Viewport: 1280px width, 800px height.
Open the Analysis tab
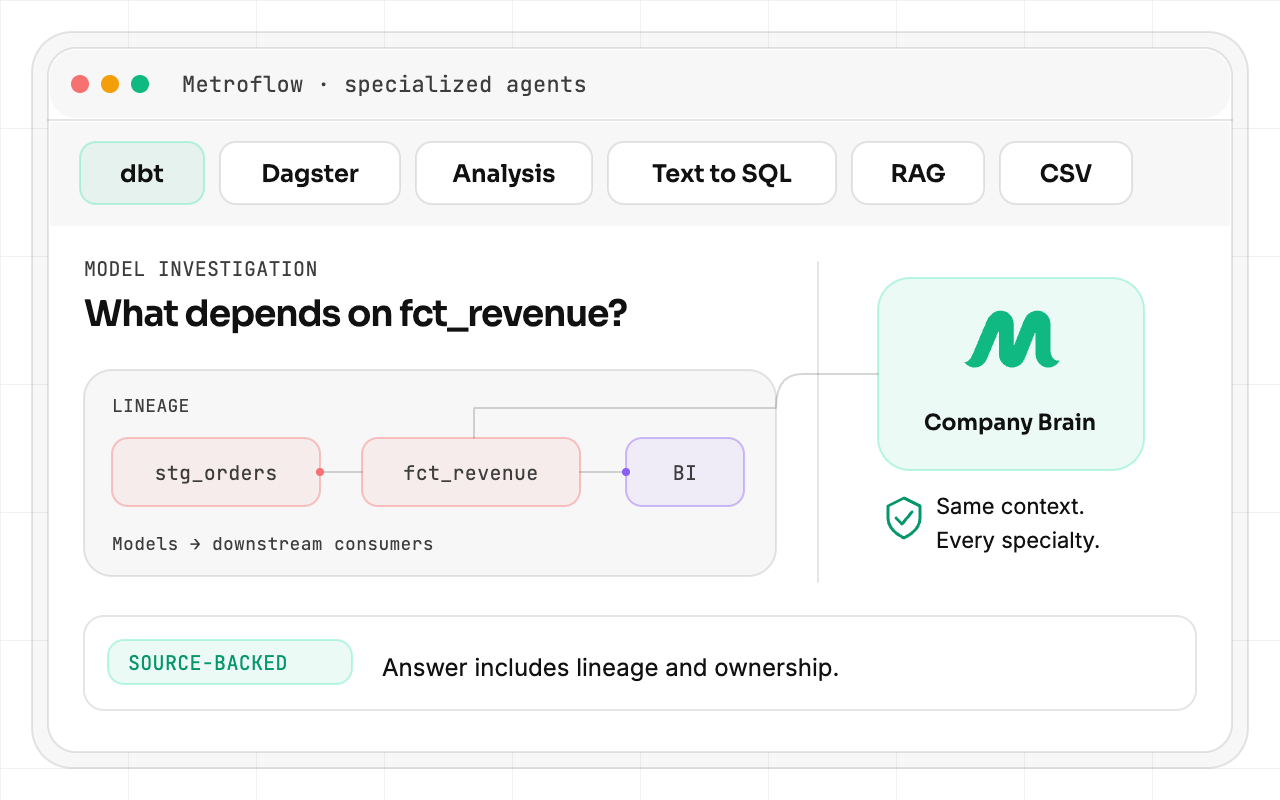[504, 173]
